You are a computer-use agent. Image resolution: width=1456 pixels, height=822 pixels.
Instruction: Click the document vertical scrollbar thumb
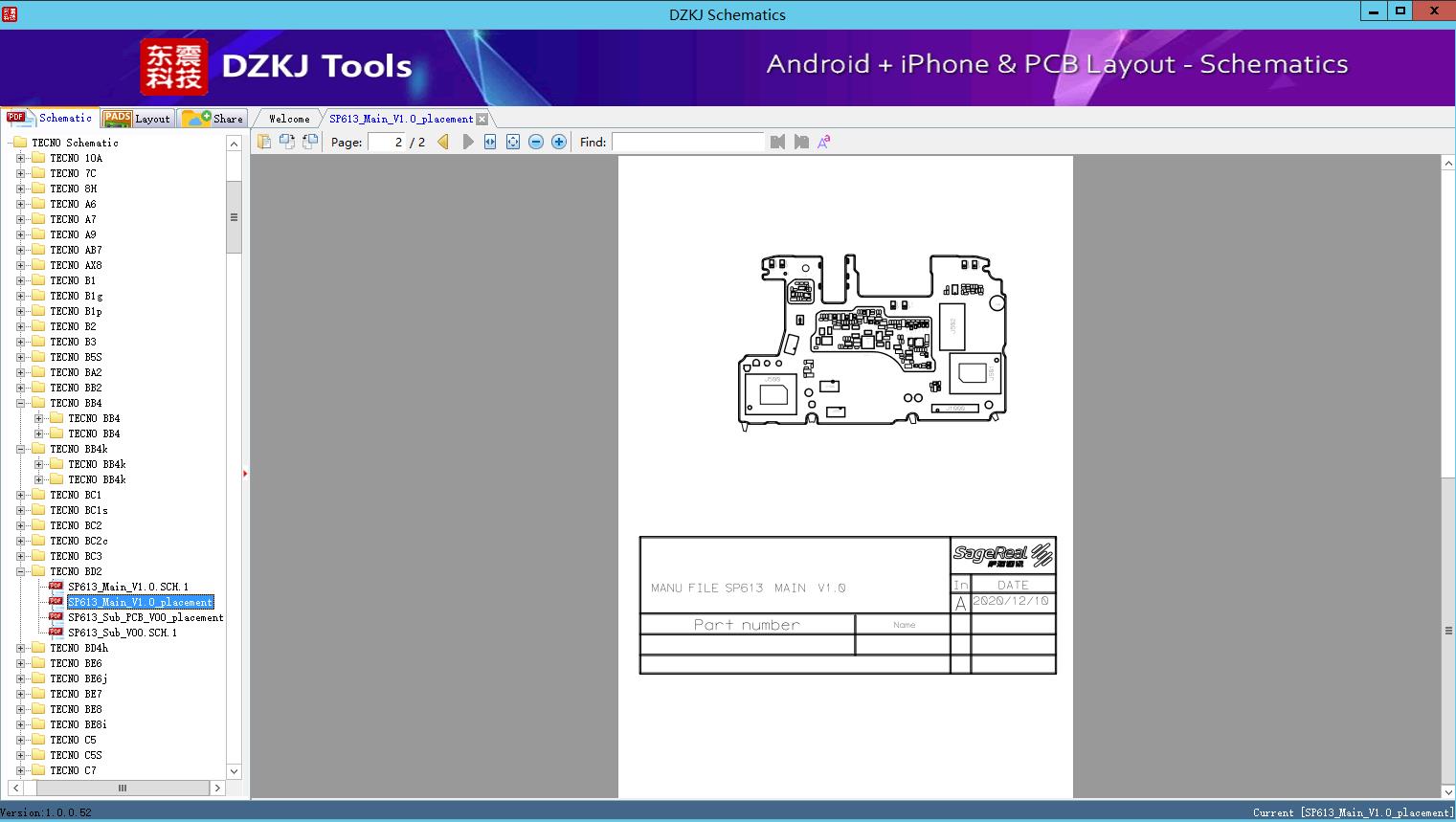coord(1448,631)
